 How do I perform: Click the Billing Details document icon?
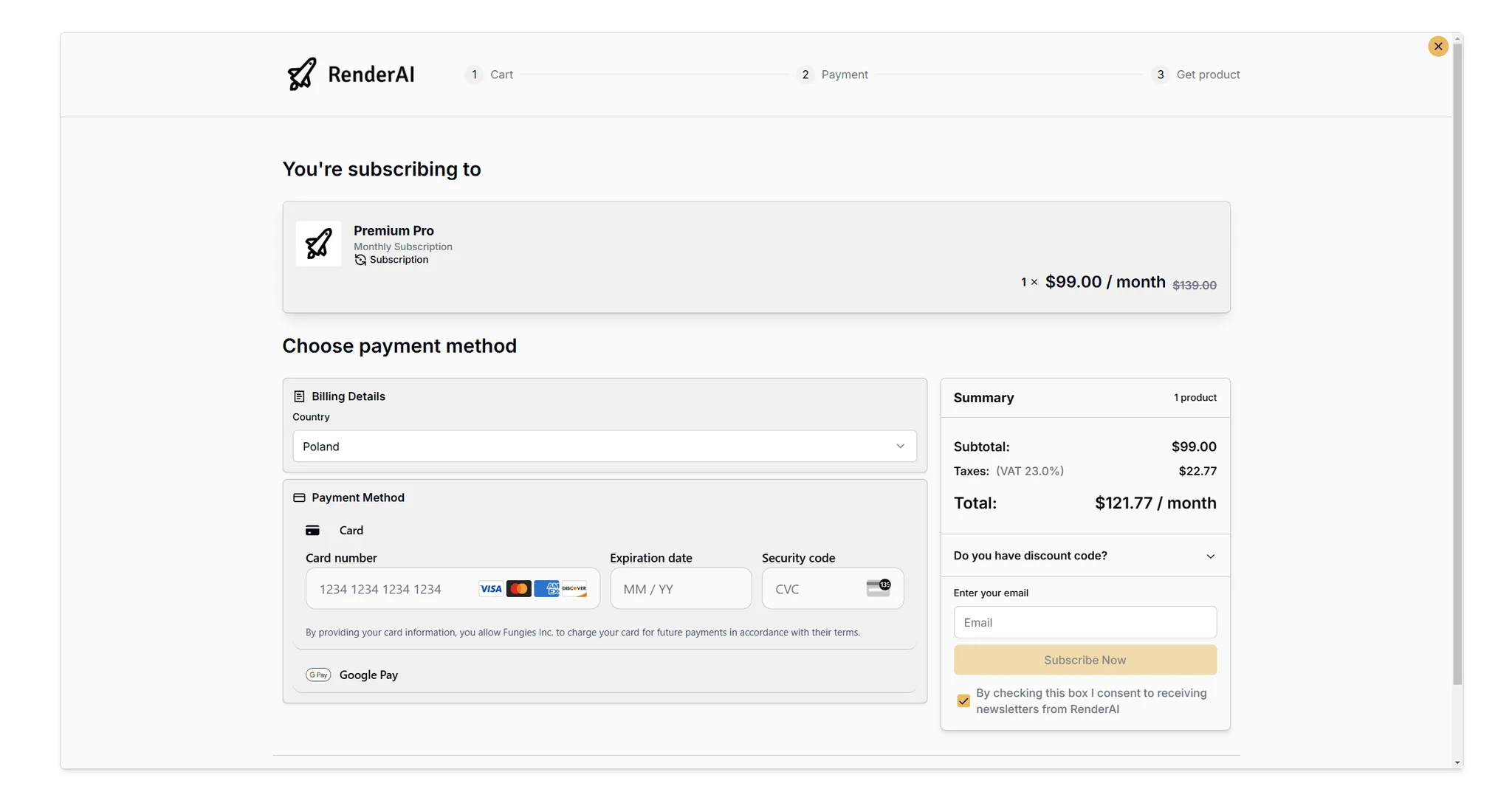pyautogui.click(x=299, y=396)
